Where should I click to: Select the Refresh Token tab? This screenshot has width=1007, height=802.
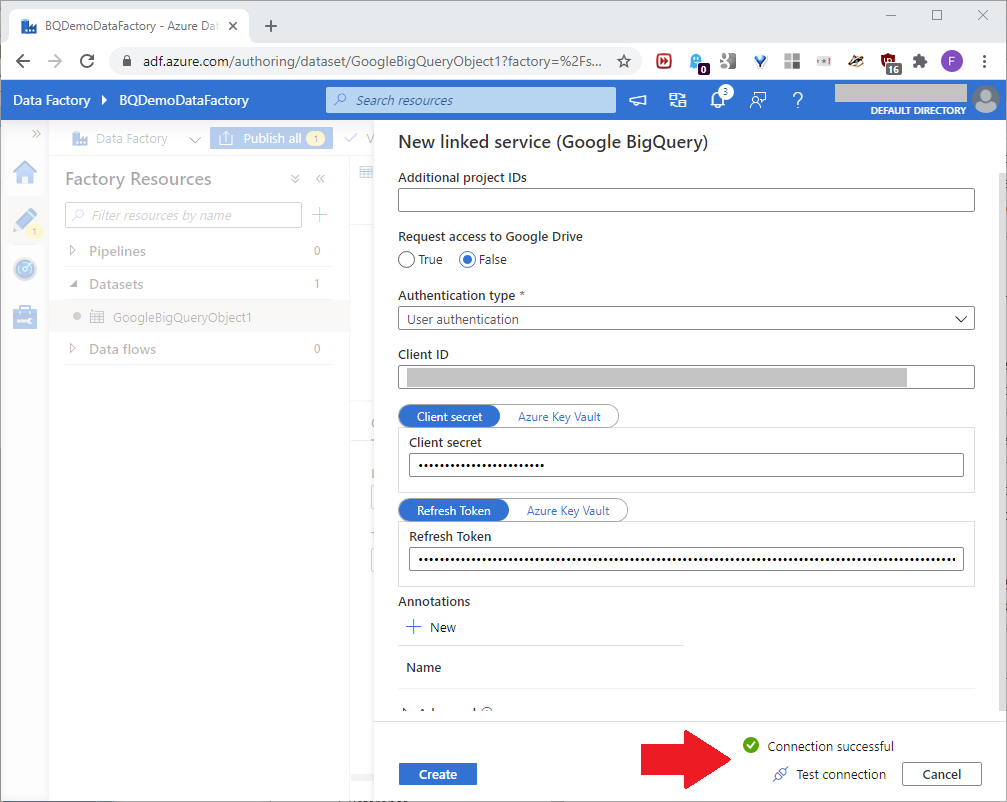click(x=454, y=511)
